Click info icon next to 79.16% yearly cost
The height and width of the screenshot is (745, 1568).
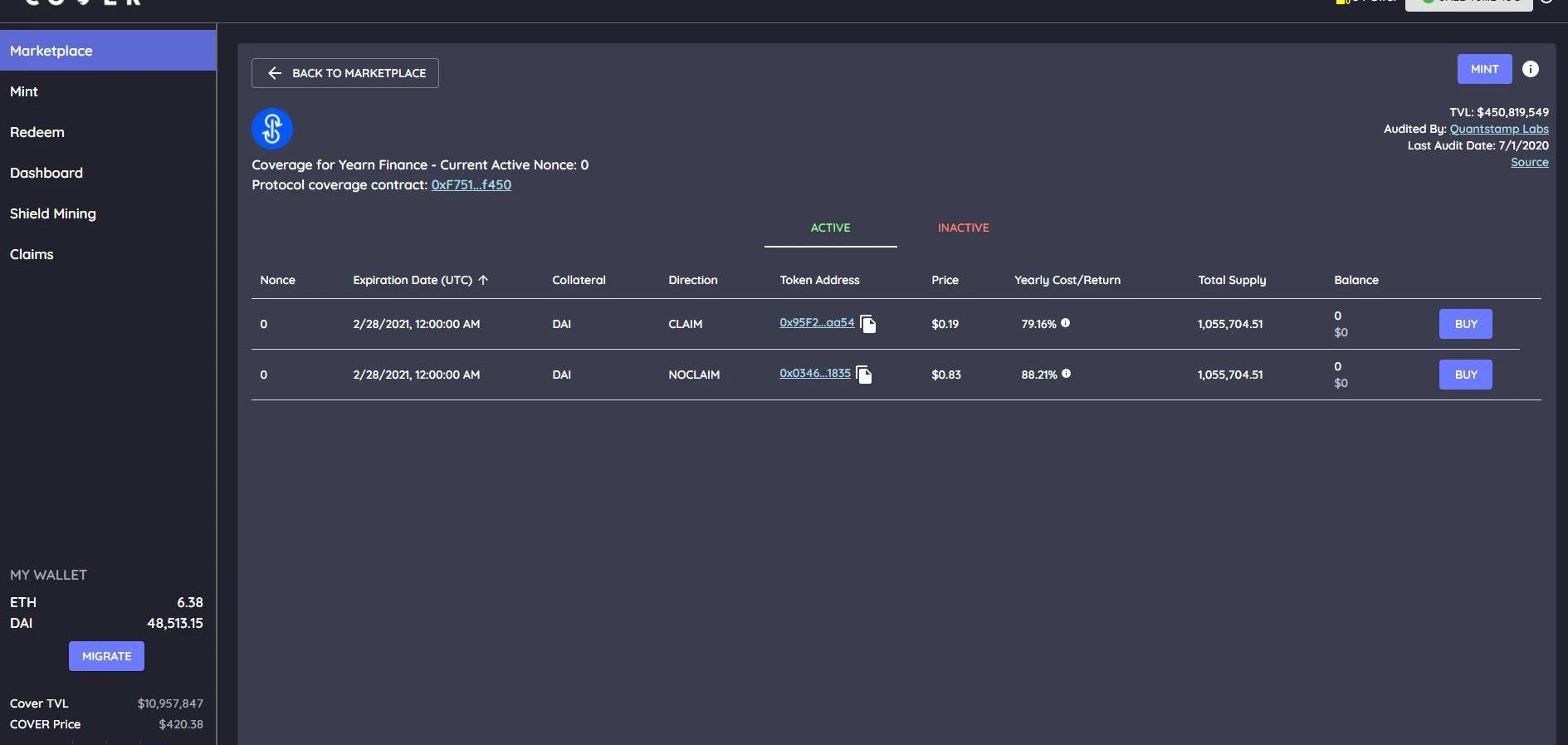click(1065, 323)
